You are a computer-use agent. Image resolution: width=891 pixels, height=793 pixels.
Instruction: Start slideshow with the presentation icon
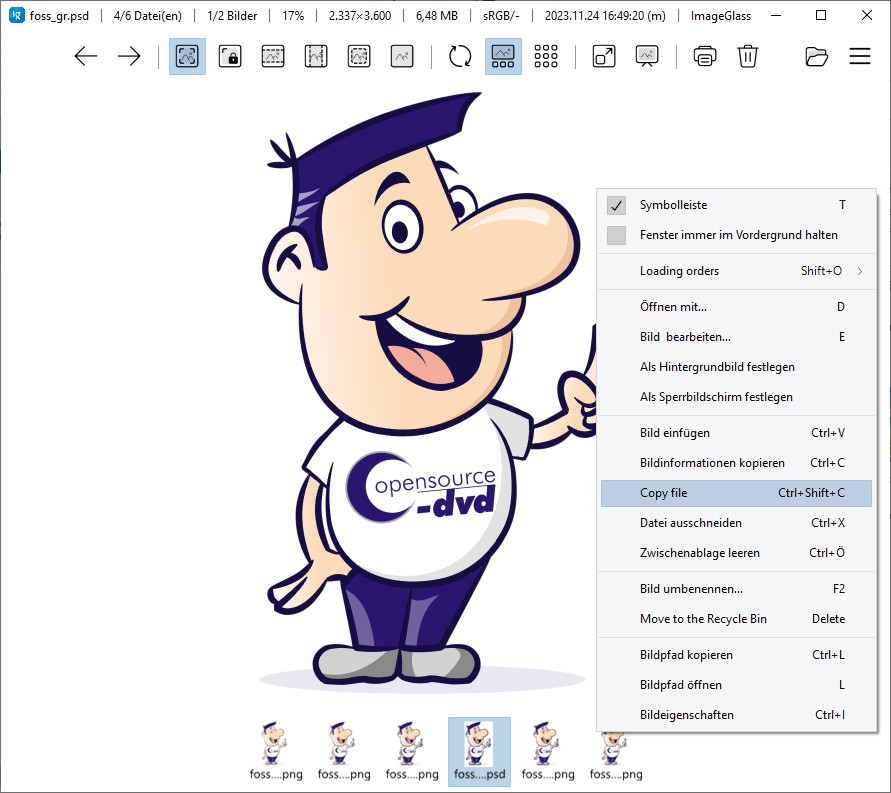pos(647,57)
